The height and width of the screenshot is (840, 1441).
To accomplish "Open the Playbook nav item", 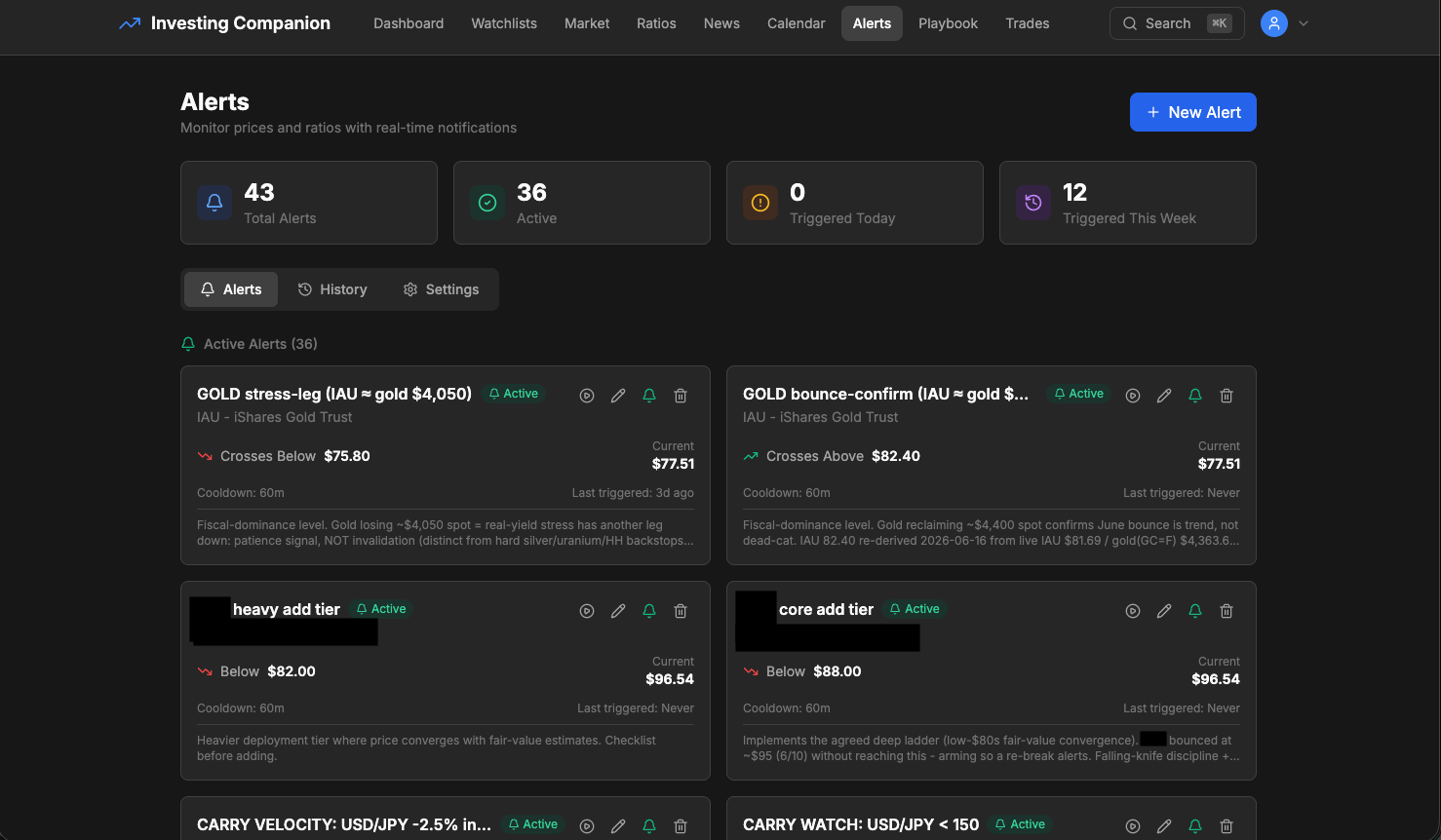I will point(948,23).
